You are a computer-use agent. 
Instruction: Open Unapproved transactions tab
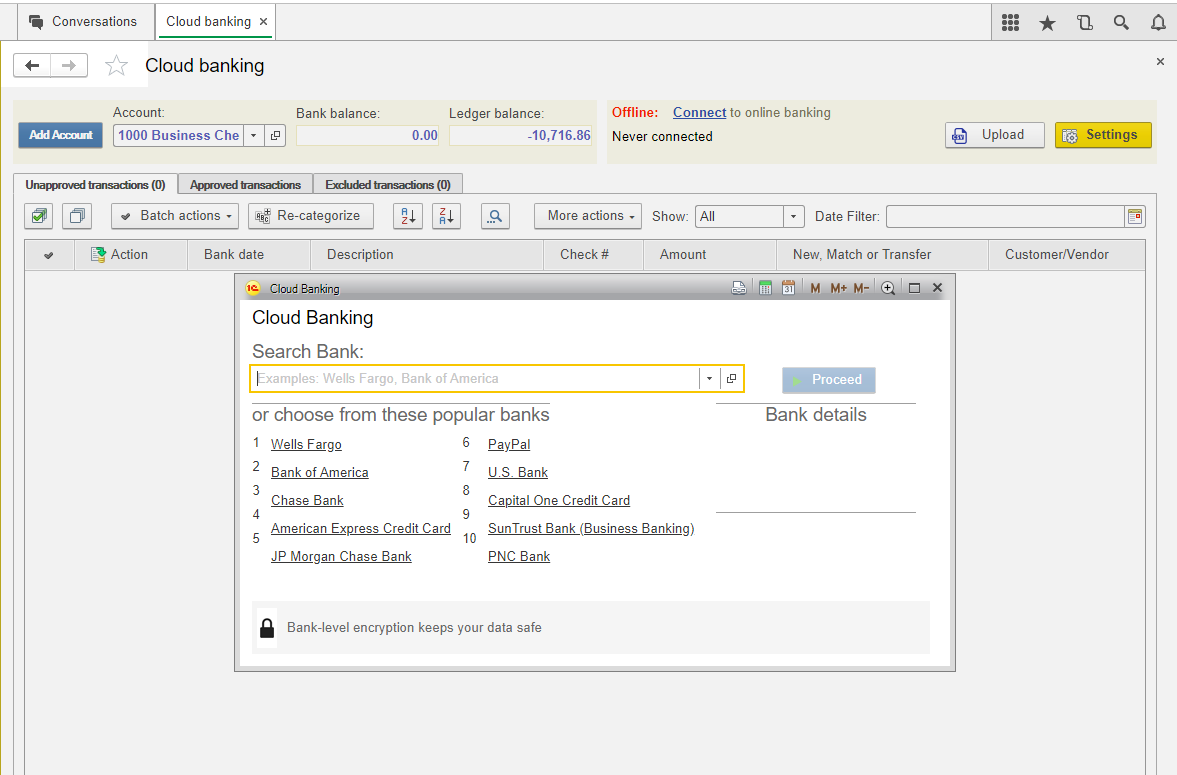95,185
